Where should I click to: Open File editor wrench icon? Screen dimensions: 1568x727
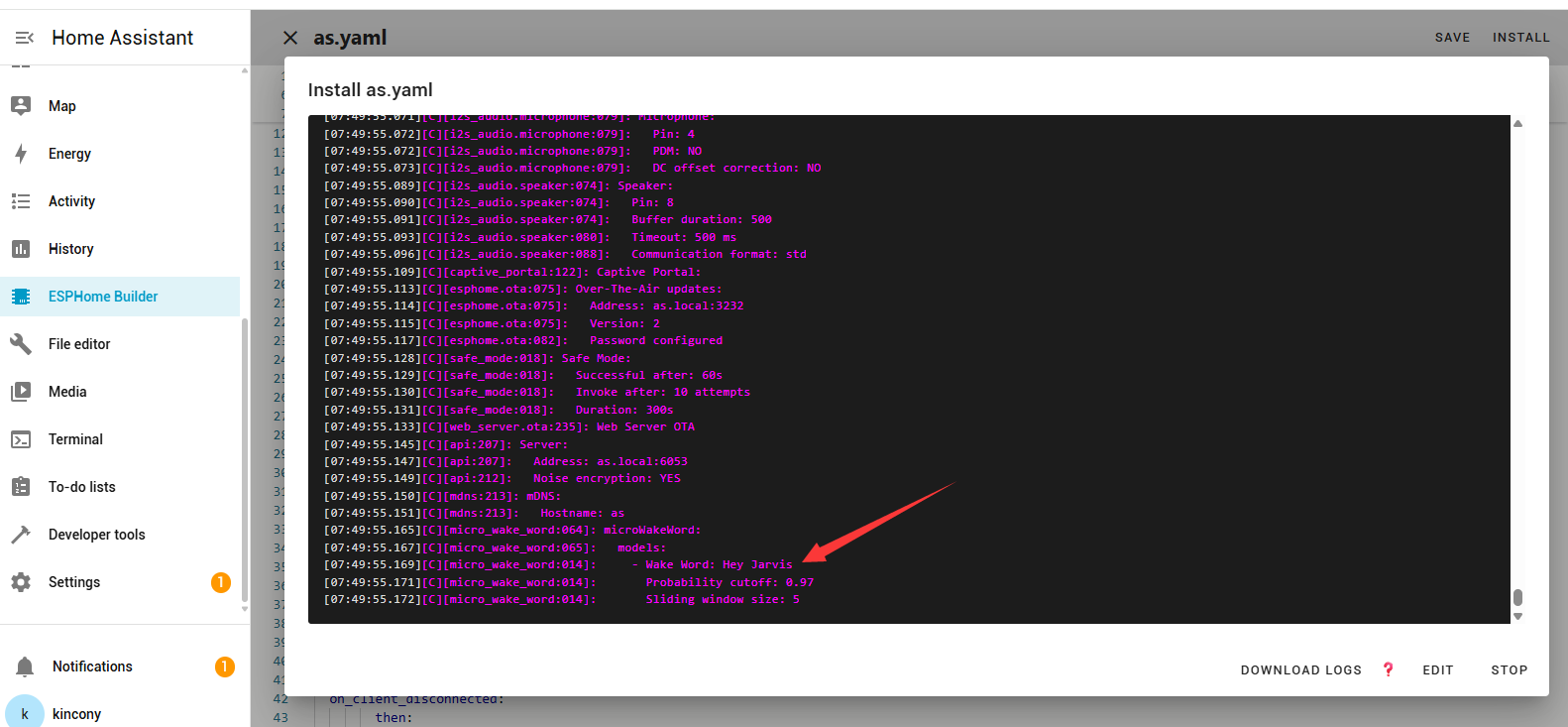(21, 344)
